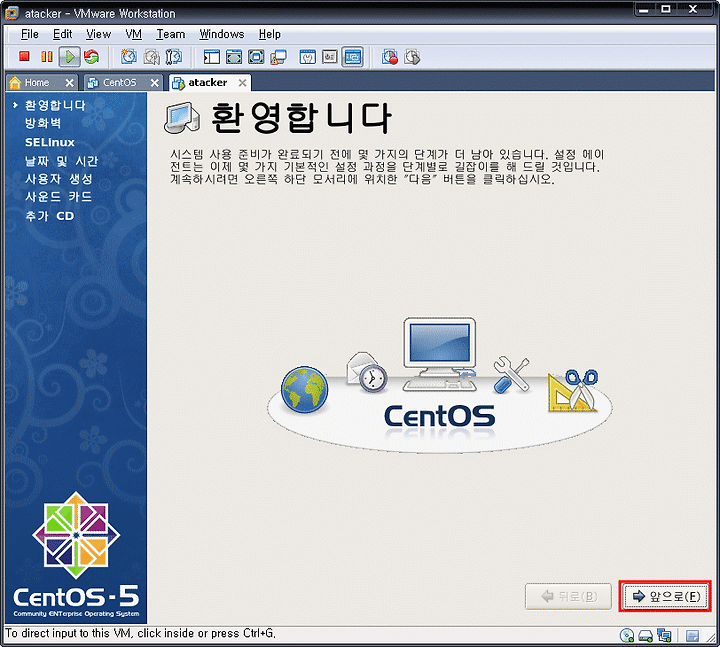Open the Help menu

pos(270,34)
